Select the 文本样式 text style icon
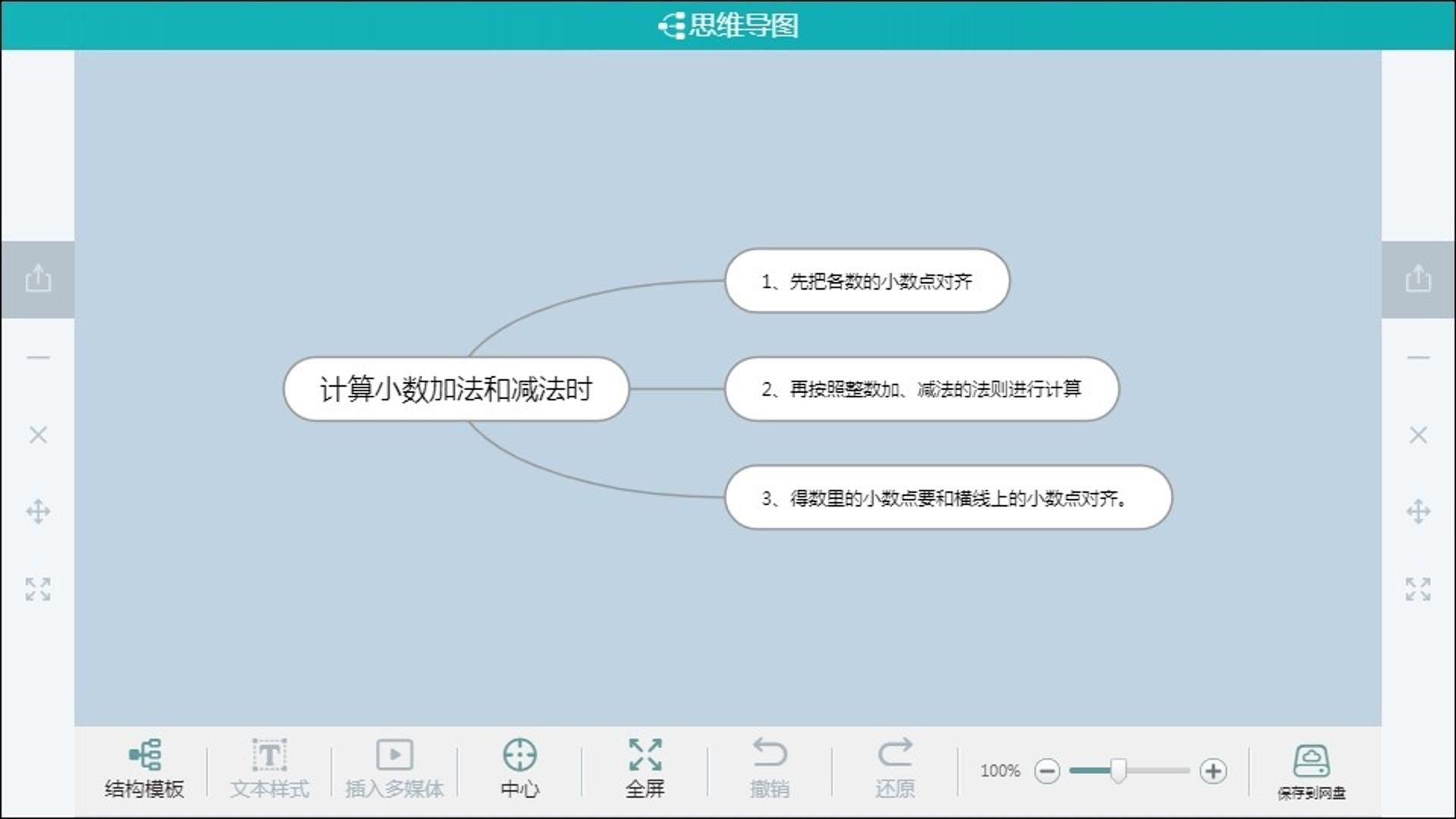Viewport: 1456px width, 819px height. point(269,755)
